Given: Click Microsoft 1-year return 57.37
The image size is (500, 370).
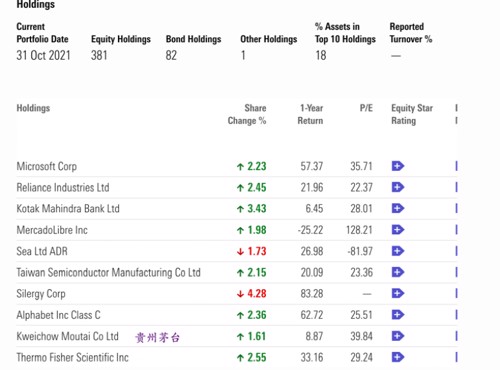Looking at the screenshot, I should (312, 166).
